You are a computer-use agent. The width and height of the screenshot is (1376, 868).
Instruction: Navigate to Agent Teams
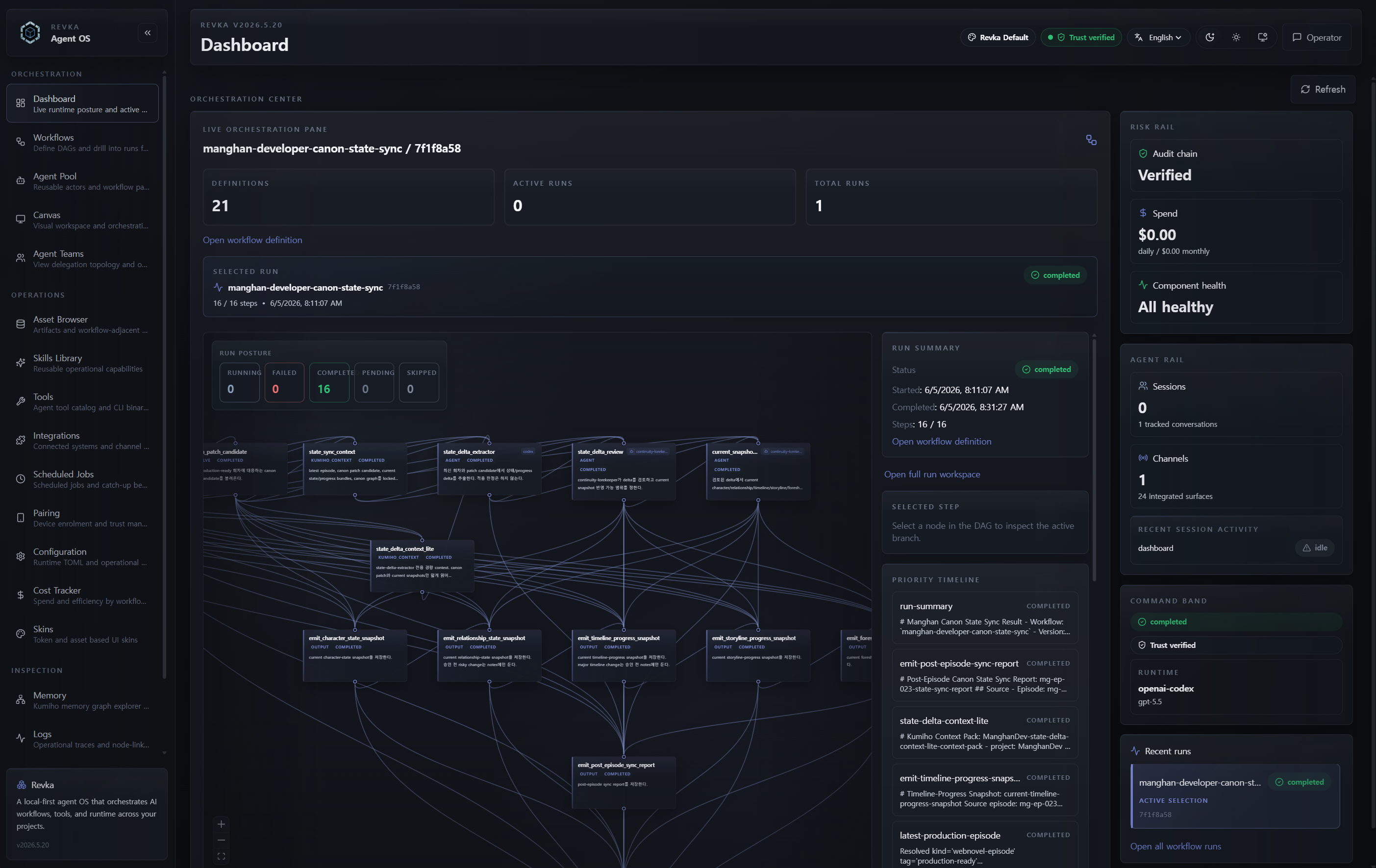coord(82,258)
